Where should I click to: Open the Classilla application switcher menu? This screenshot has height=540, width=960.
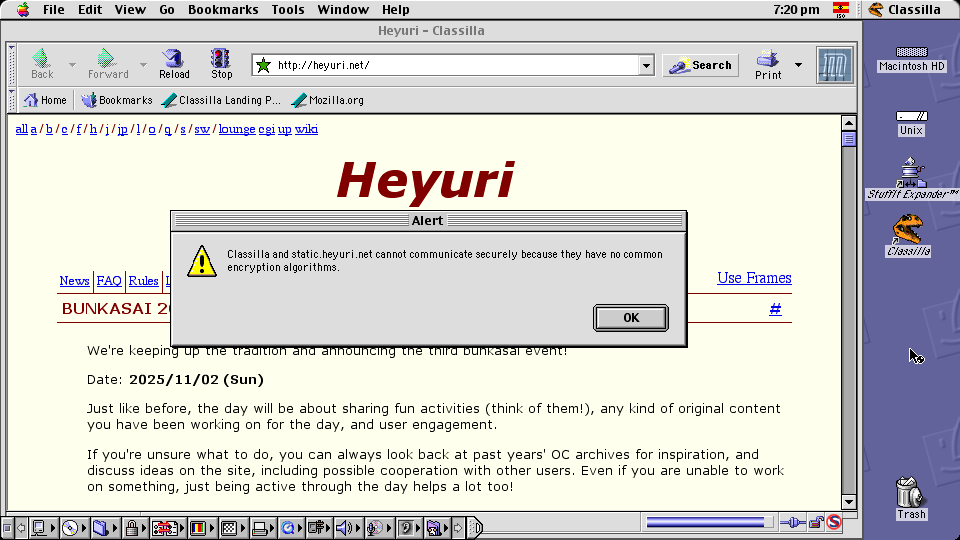[904, 10]
